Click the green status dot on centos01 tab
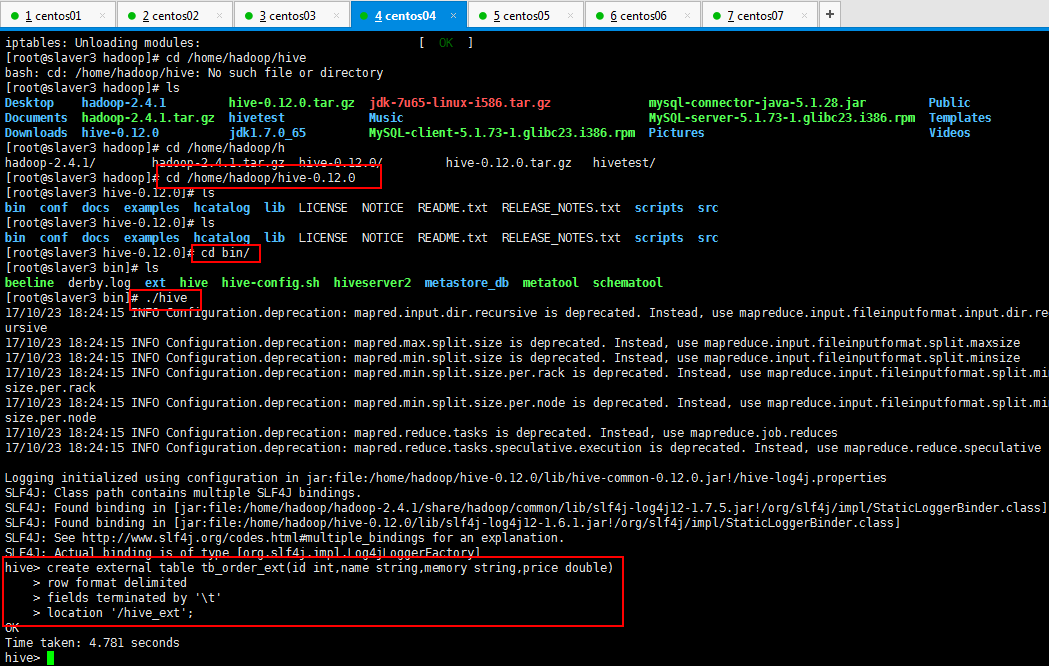Image resolution: width=1049 pixels, height=666 pixels. 15,15
